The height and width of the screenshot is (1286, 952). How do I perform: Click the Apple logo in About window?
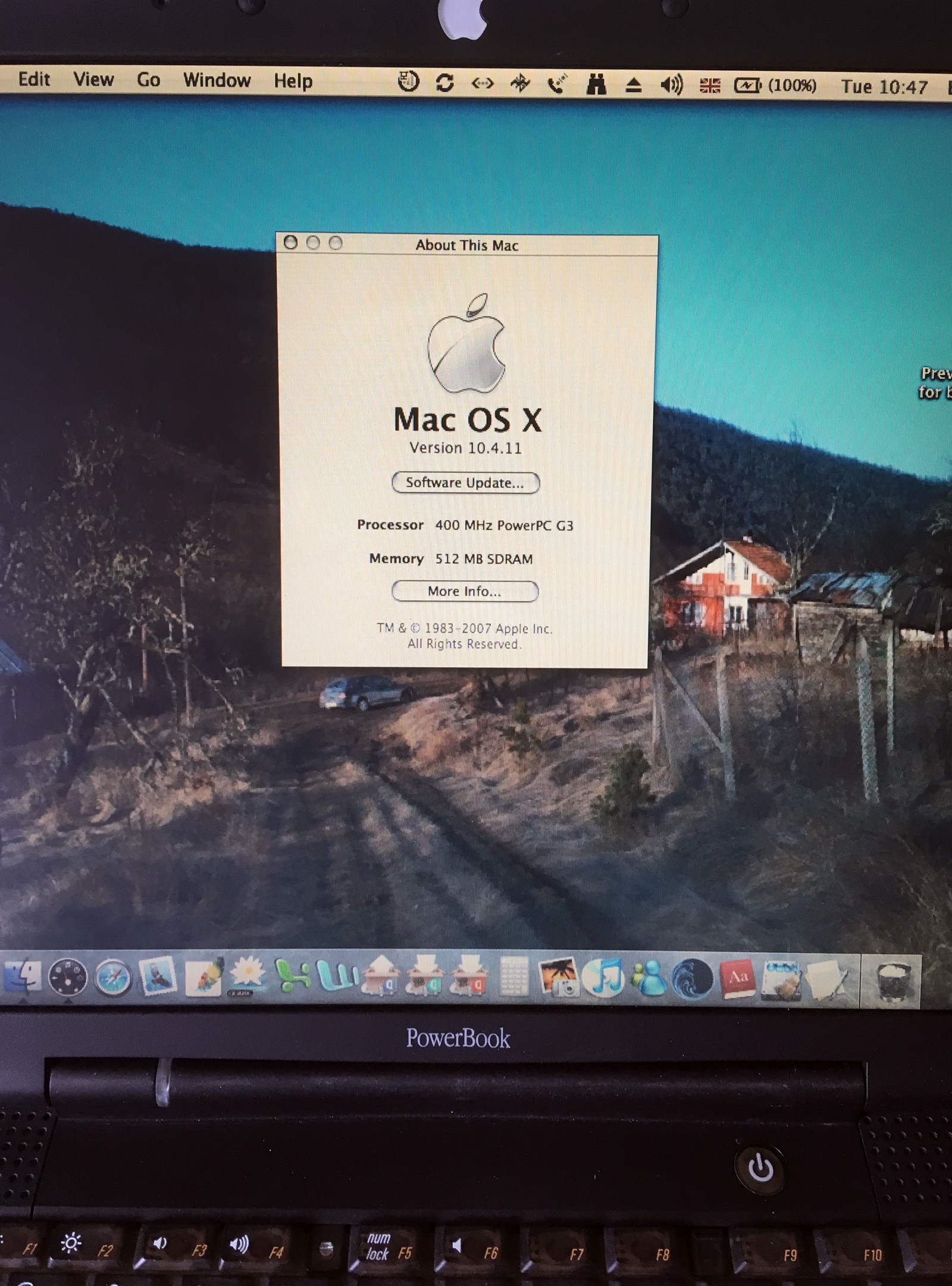click(467, 343)
